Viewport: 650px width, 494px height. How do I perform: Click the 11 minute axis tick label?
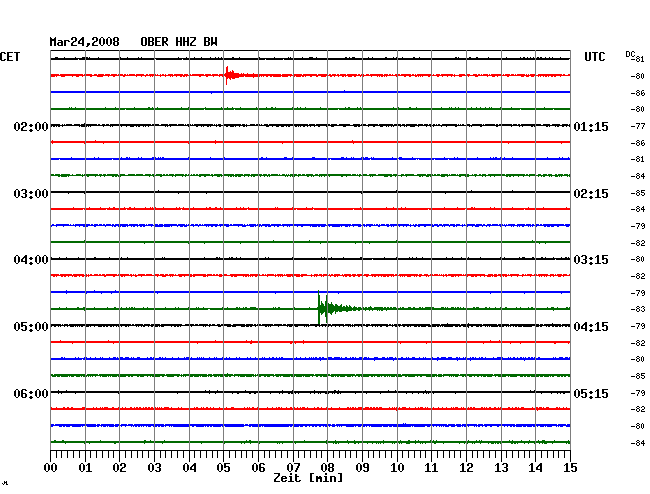tap(432, 467)
